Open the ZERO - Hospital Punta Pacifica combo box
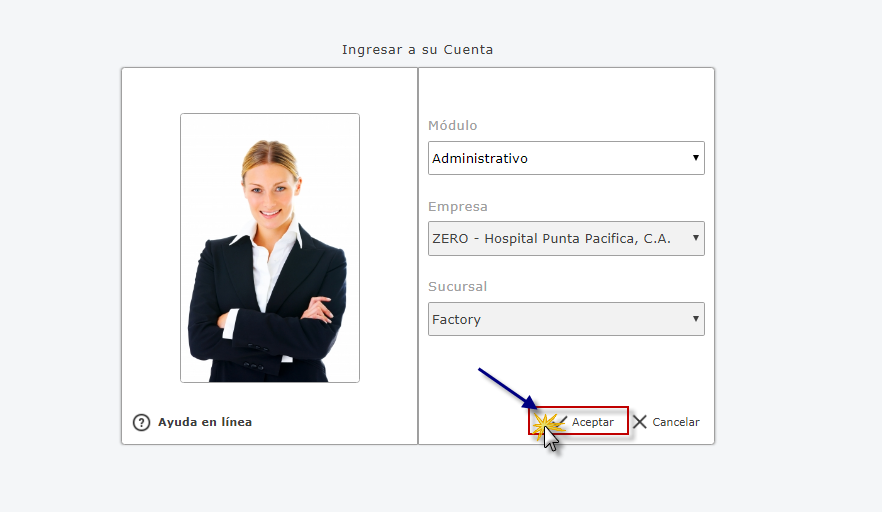Screen dimensions: 882x512 pos(566,239)
